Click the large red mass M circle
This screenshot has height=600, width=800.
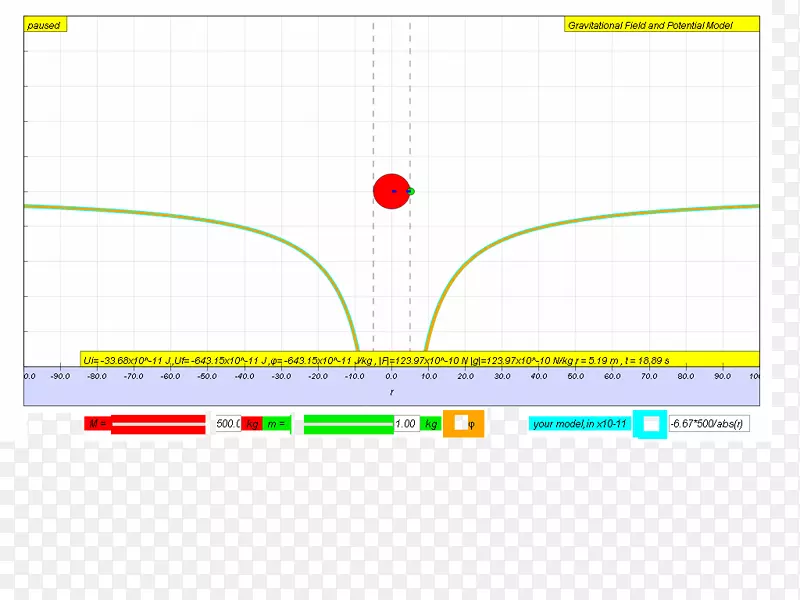(x=388, y=191)
